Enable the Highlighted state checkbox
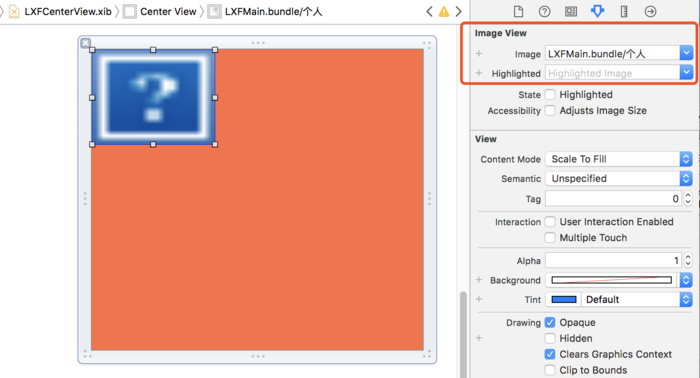700x378 pixels. coord(550,95)
